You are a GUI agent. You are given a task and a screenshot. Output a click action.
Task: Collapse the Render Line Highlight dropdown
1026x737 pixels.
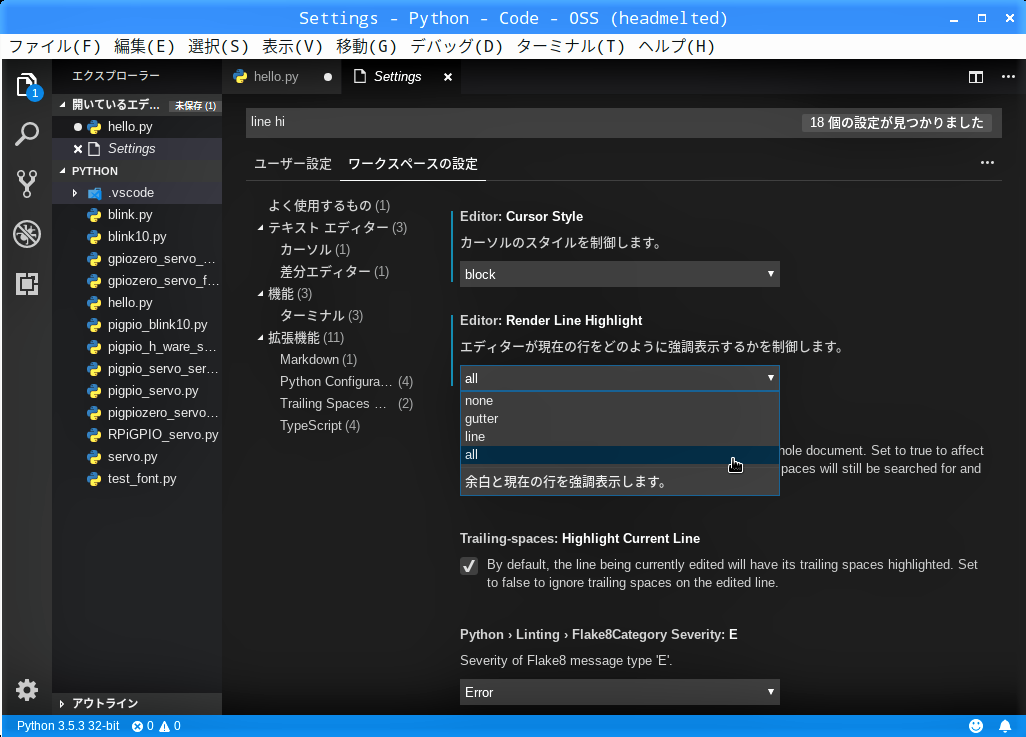tap(620, 378)
